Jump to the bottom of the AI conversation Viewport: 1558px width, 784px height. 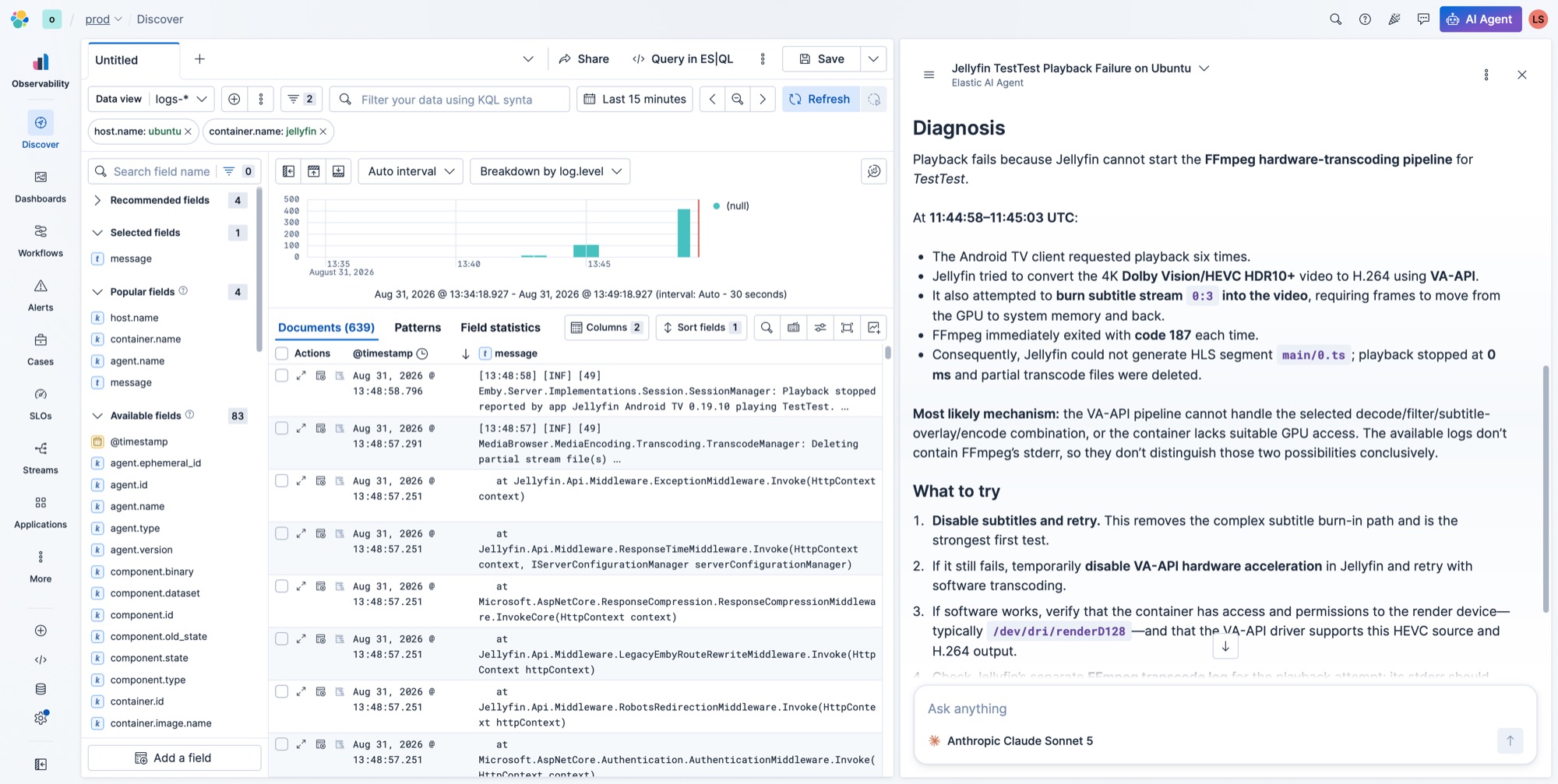point(1225,646)
